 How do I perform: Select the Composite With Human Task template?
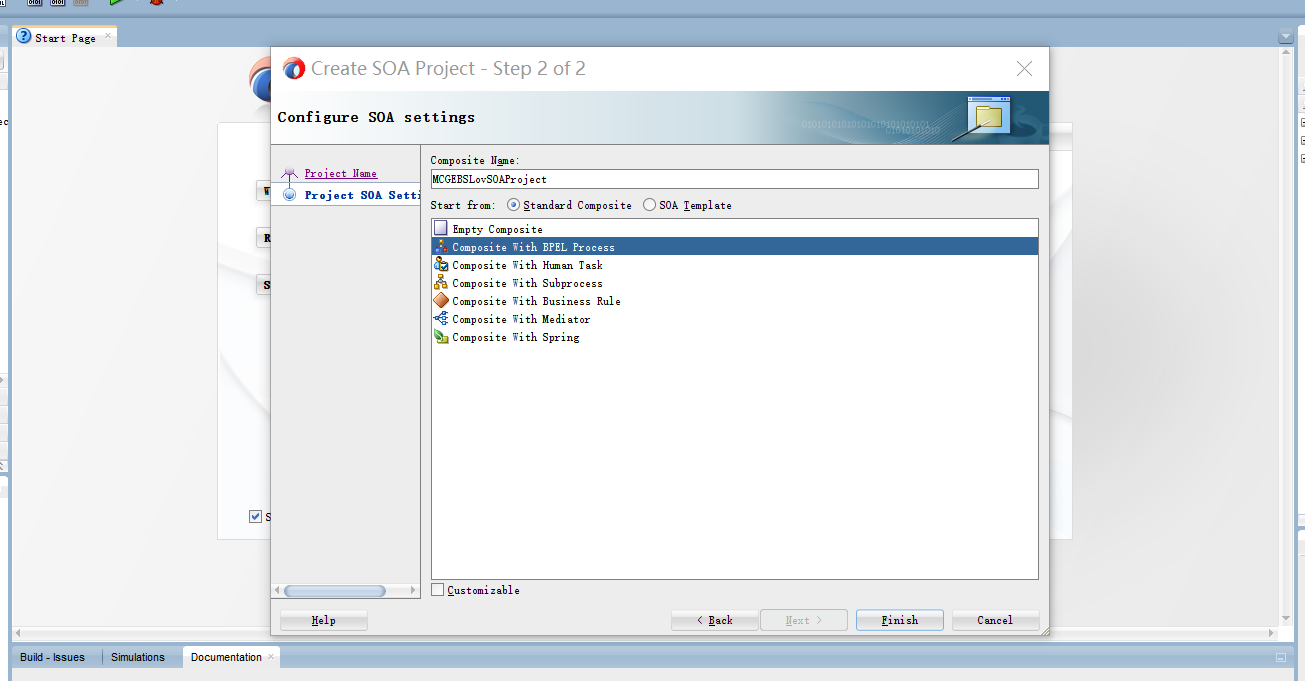coord(527,265)
